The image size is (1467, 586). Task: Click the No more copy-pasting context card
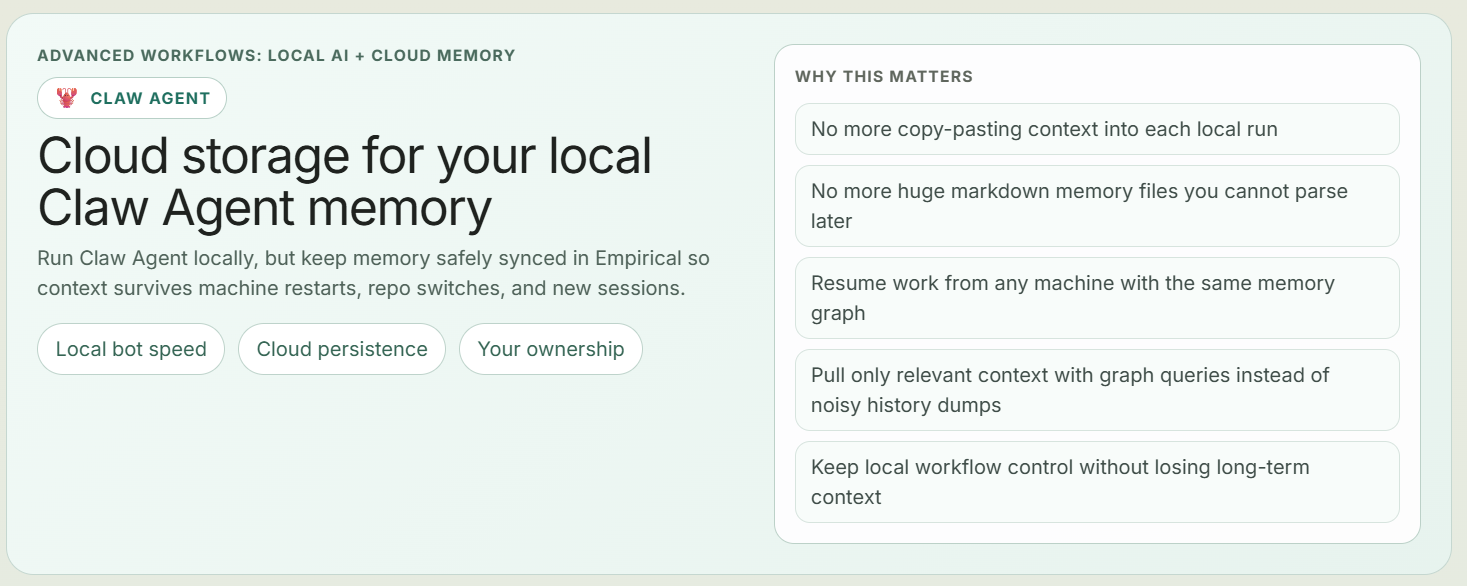(1097, 129)
